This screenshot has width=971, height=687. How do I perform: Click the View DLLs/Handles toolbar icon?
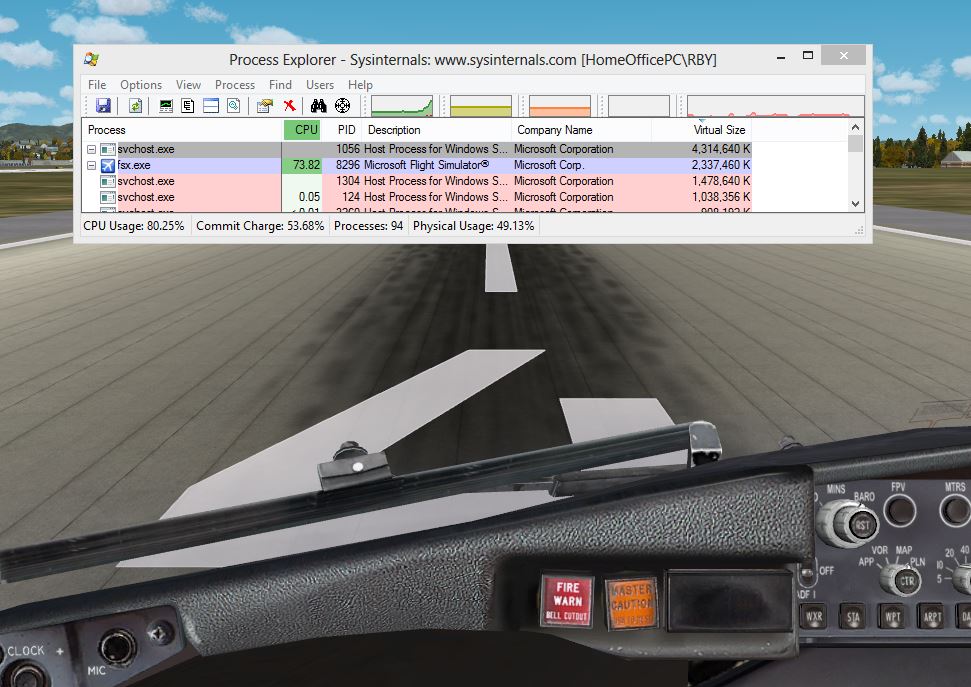click(233, 106)
